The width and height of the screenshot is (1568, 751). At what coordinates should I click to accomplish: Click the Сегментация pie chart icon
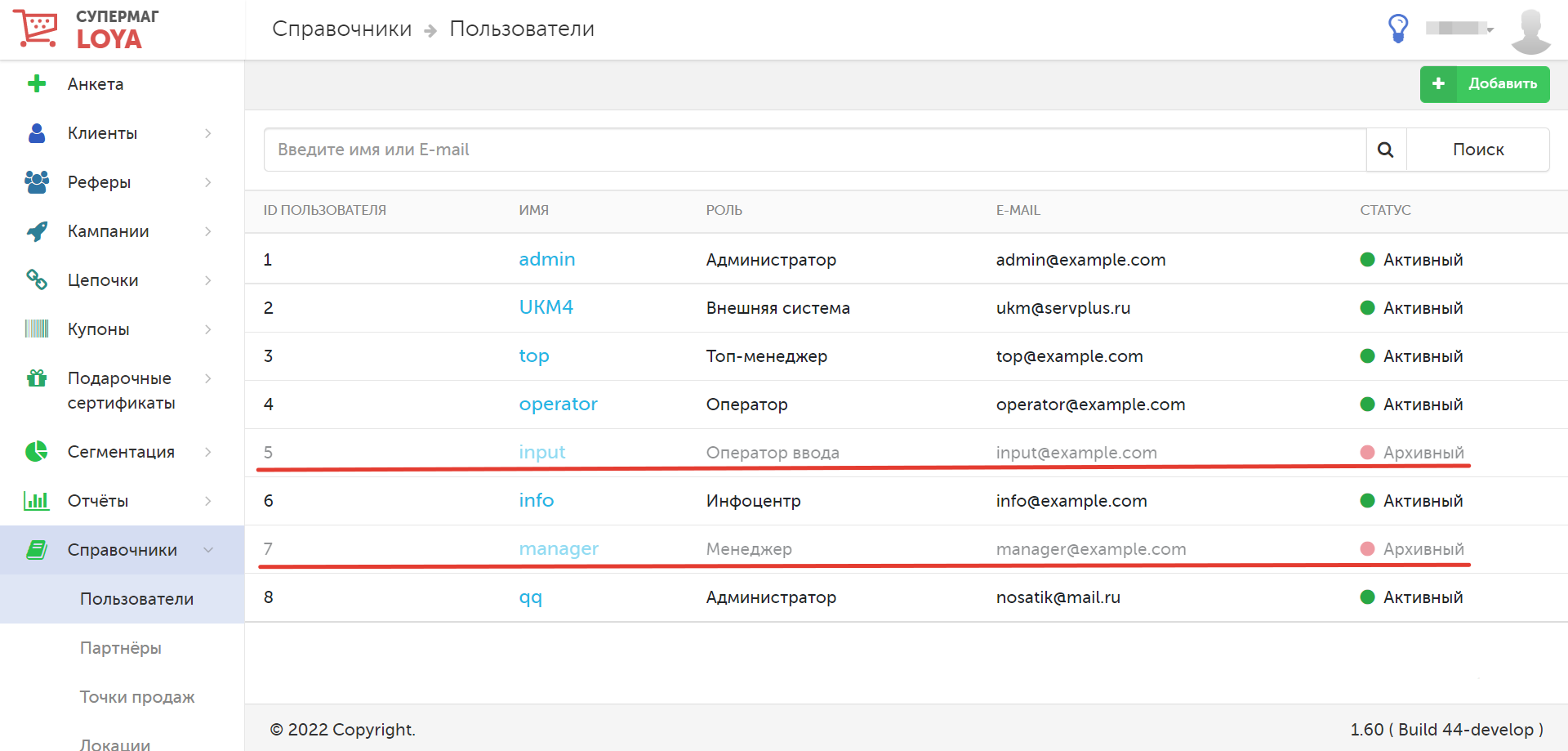(37, 451)
